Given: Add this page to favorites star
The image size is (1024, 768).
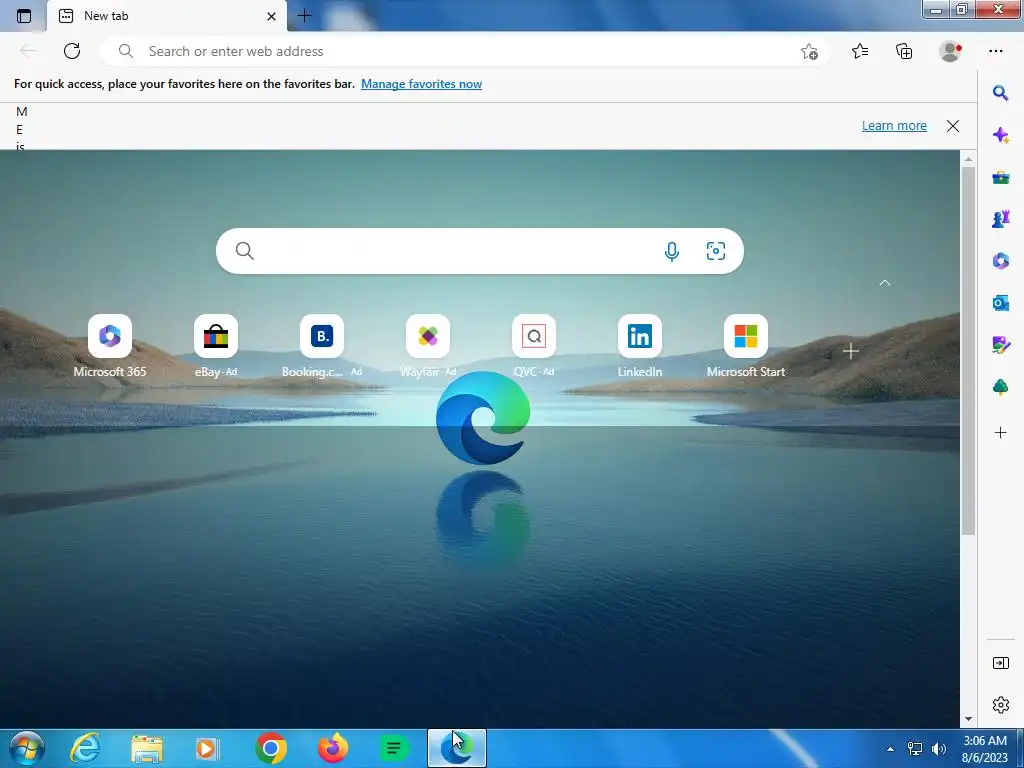Looking at the screenshot, I should [809, 52].
